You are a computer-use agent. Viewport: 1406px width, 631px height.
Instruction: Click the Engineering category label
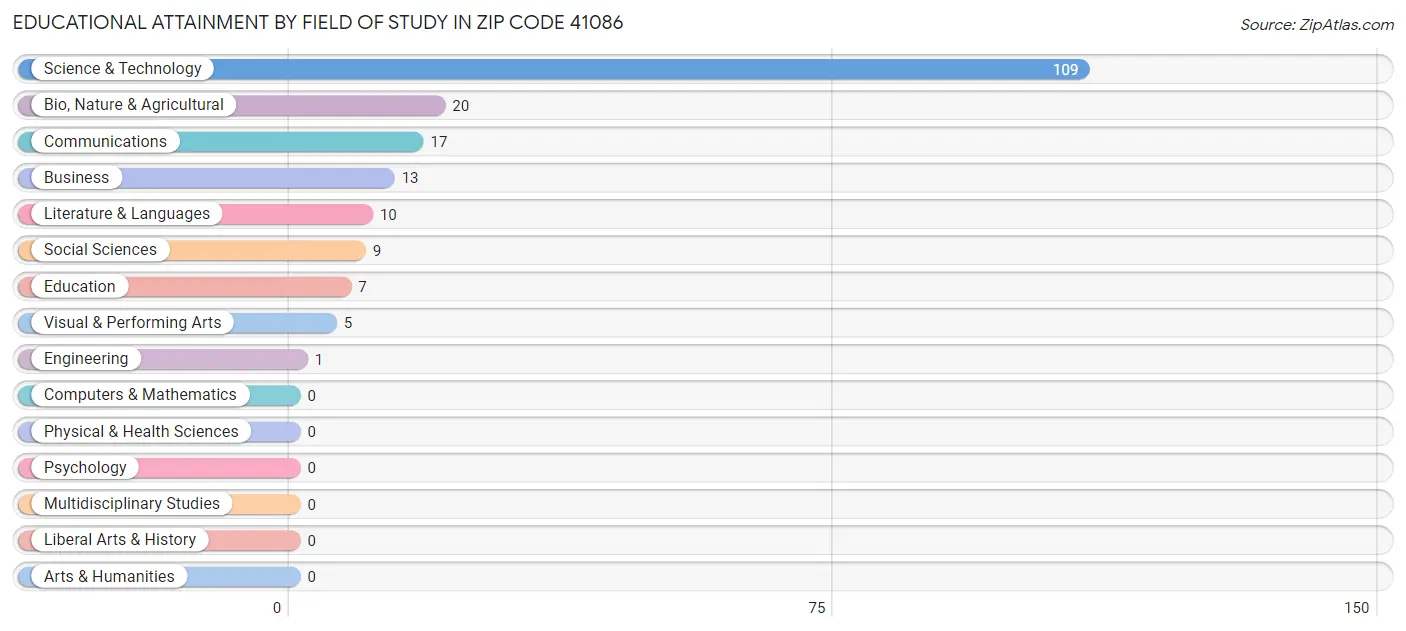[x=86, y=358]
